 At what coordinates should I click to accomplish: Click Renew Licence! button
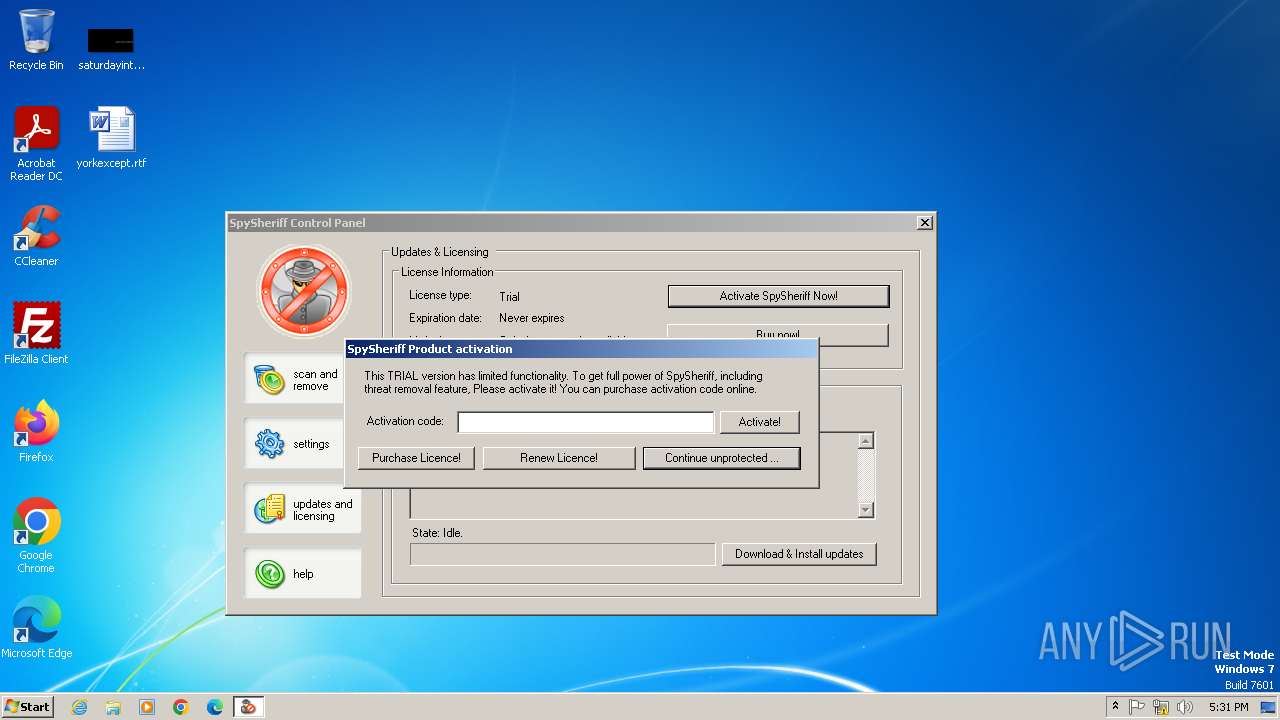click(559, 458)
